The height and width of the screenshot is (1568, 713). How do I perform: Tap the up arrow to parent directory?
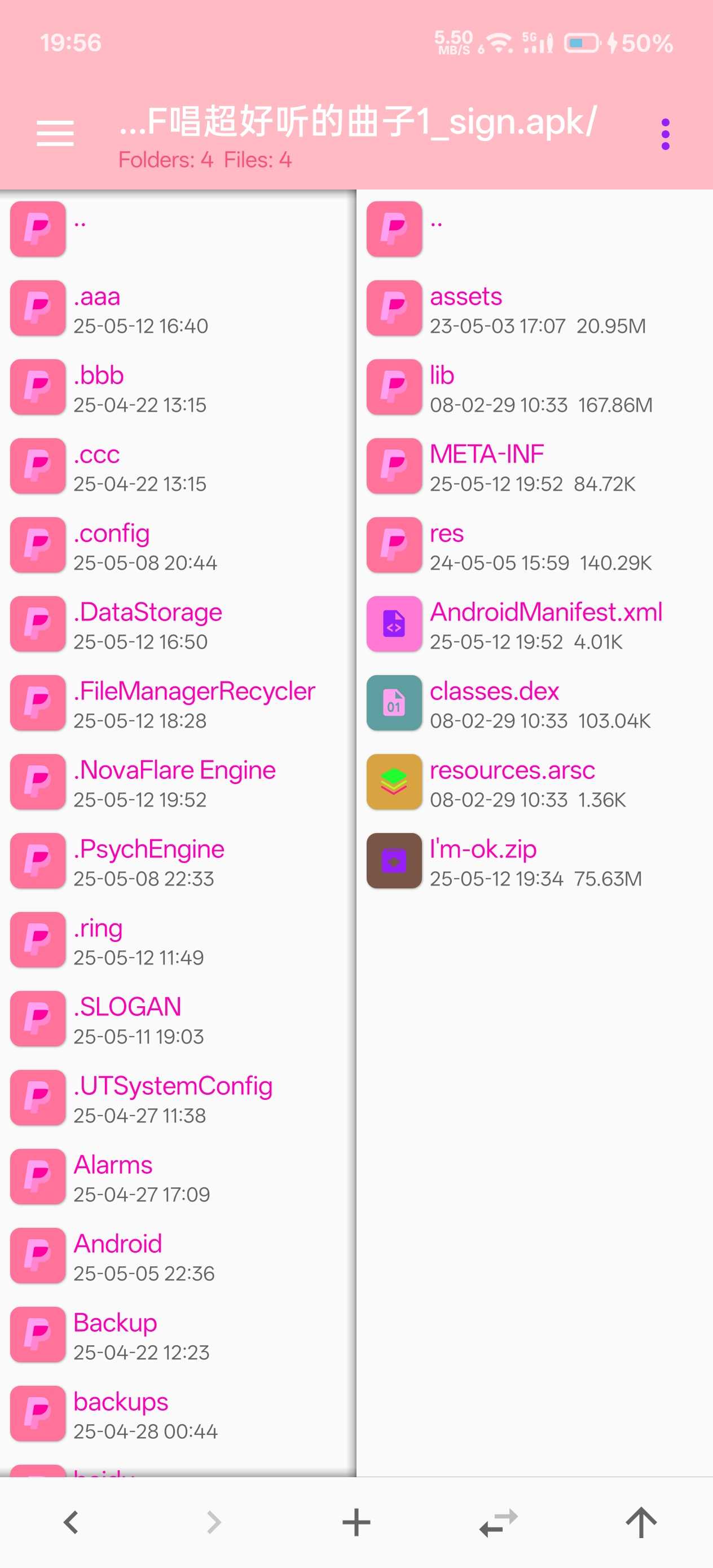[641, 1522]
